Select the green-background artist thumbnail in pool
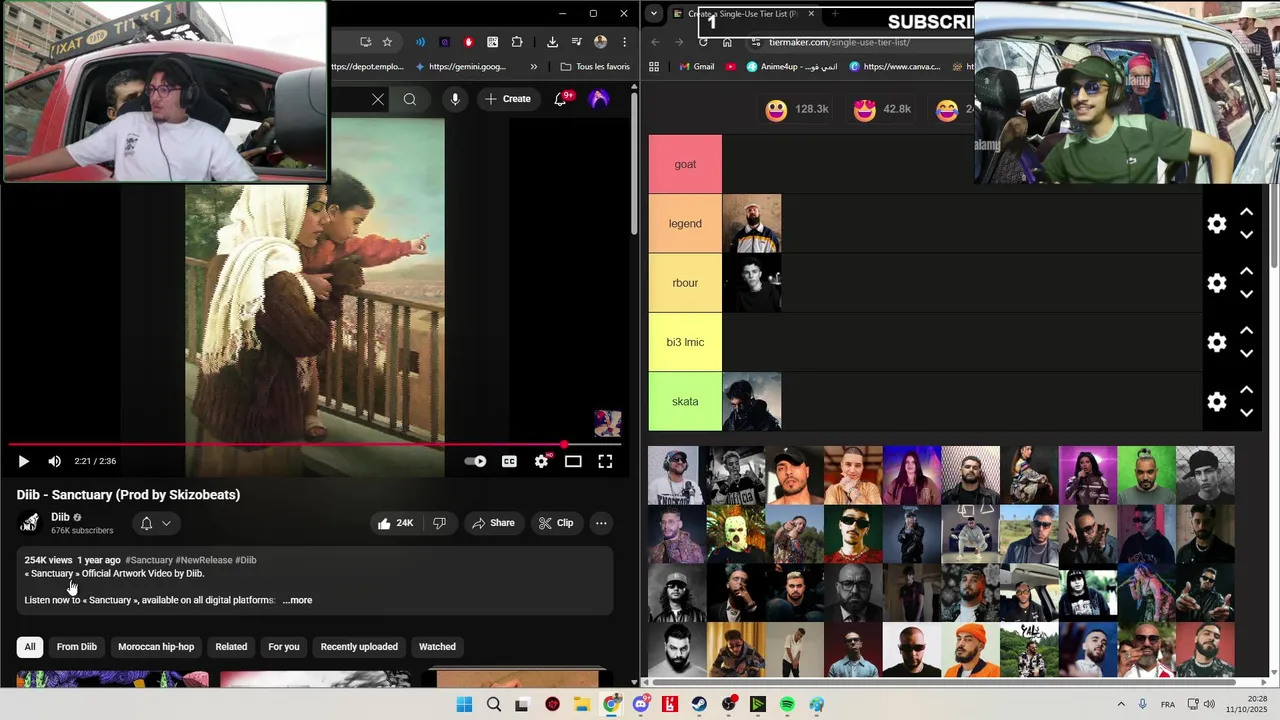This screenshot has height=720, width=1280. coord(1146,475)
